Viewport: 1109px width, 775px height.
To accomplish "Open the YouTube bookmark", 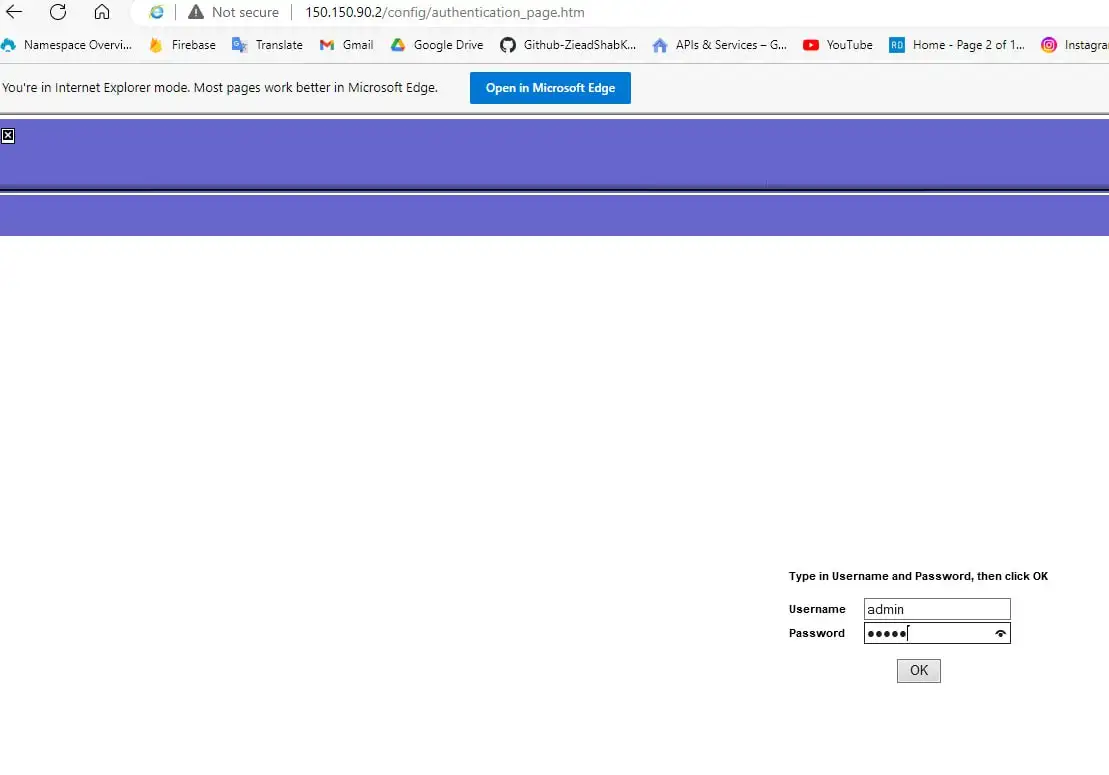I will click(x=838, y=45).
